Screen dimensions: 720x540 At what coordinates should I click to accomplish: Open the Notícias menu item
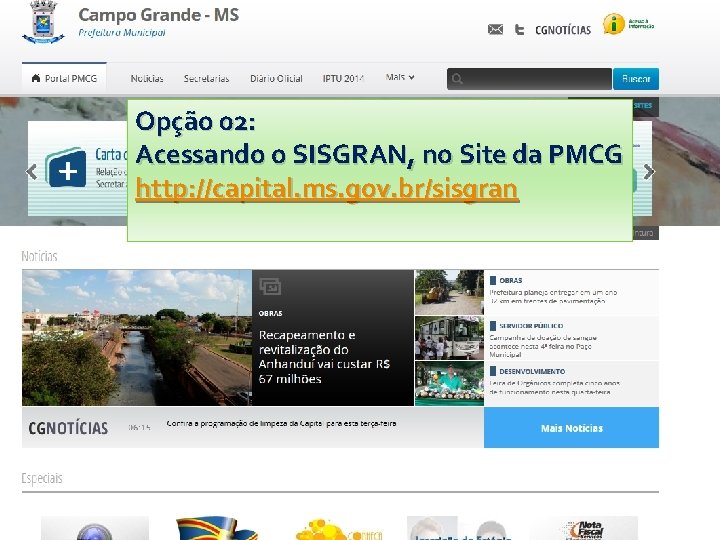147,79
